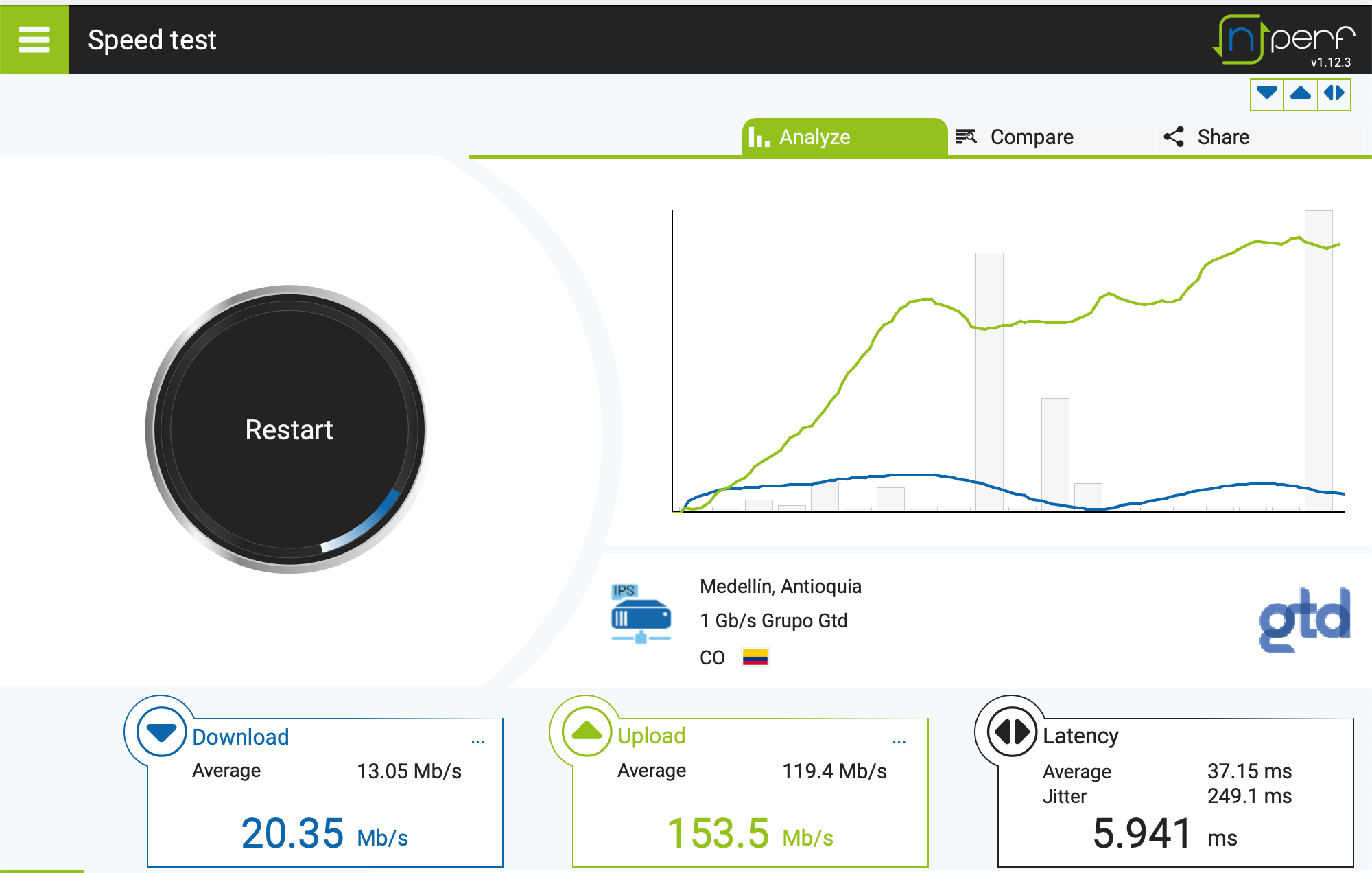Click the Medellín, Antioquia server location

(x=781, y=586)
